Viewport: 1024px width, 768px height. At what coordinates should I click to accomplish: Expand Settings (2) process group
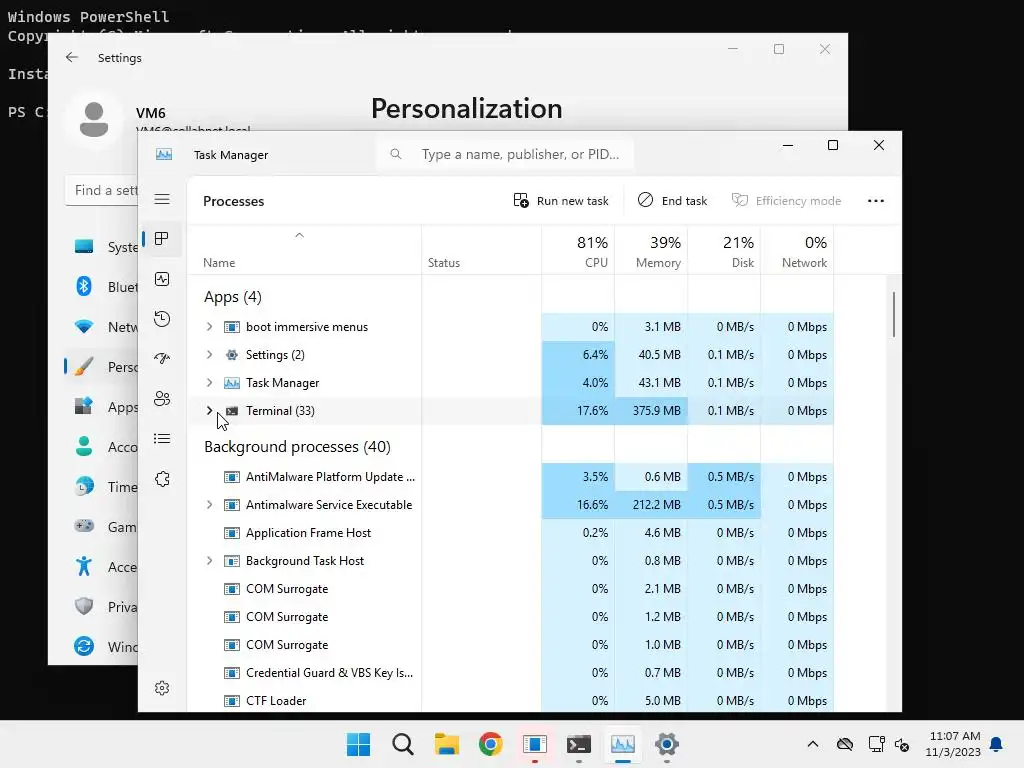(x=209, y=355)
